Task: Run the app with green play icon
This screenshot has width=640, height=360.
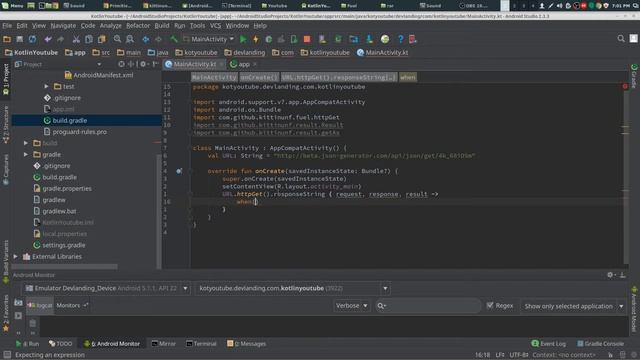Action: pos(243,39)
